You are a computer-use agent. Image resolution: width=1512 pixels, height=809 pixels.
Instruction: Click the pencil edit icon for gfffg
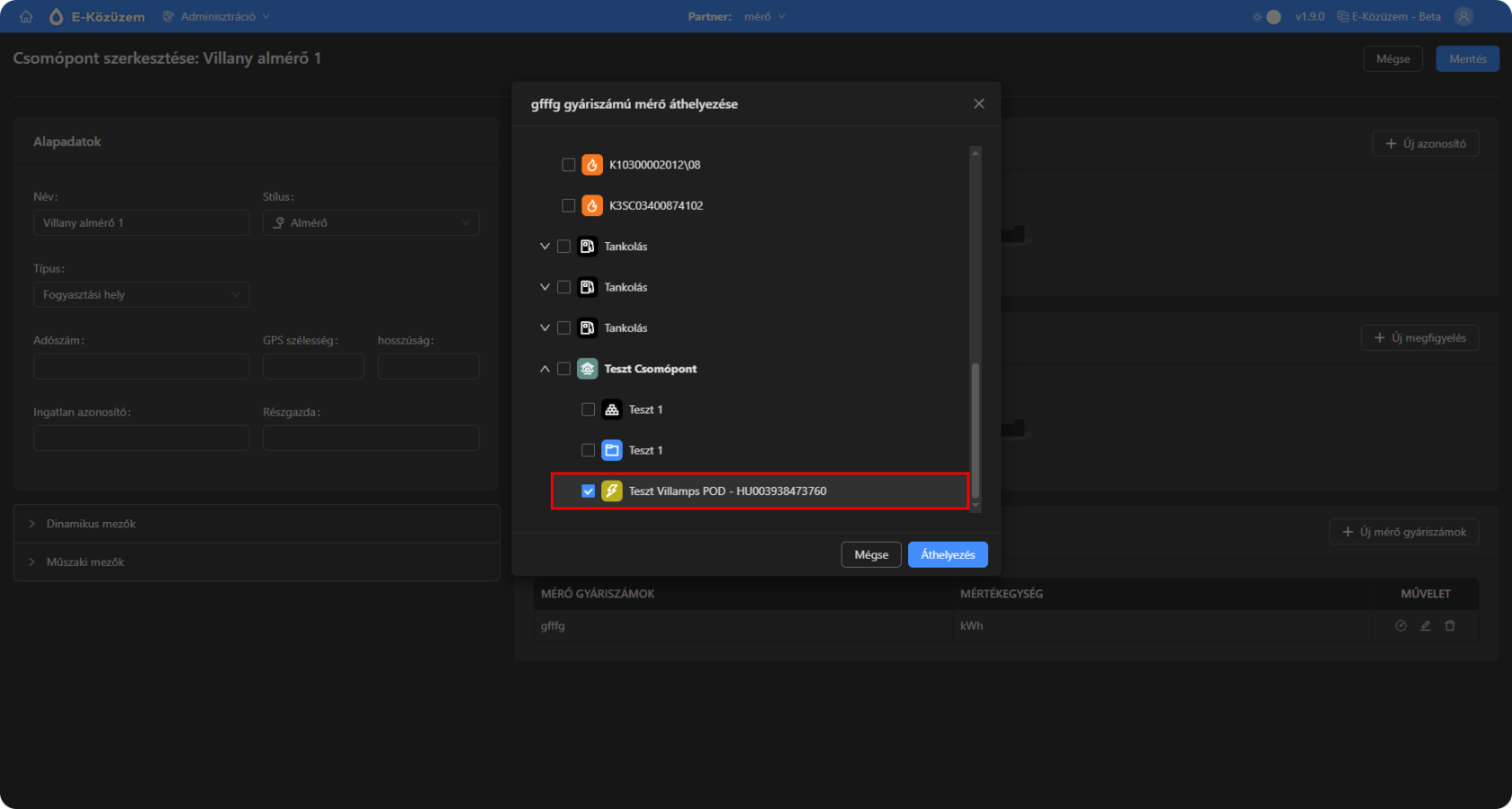[1426, 625]
